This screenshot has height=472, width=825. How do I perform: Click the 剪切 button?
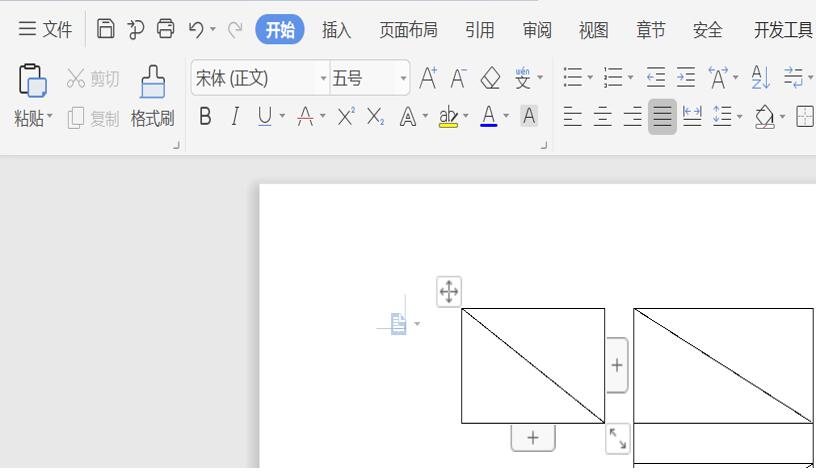(x=93, y=79)
